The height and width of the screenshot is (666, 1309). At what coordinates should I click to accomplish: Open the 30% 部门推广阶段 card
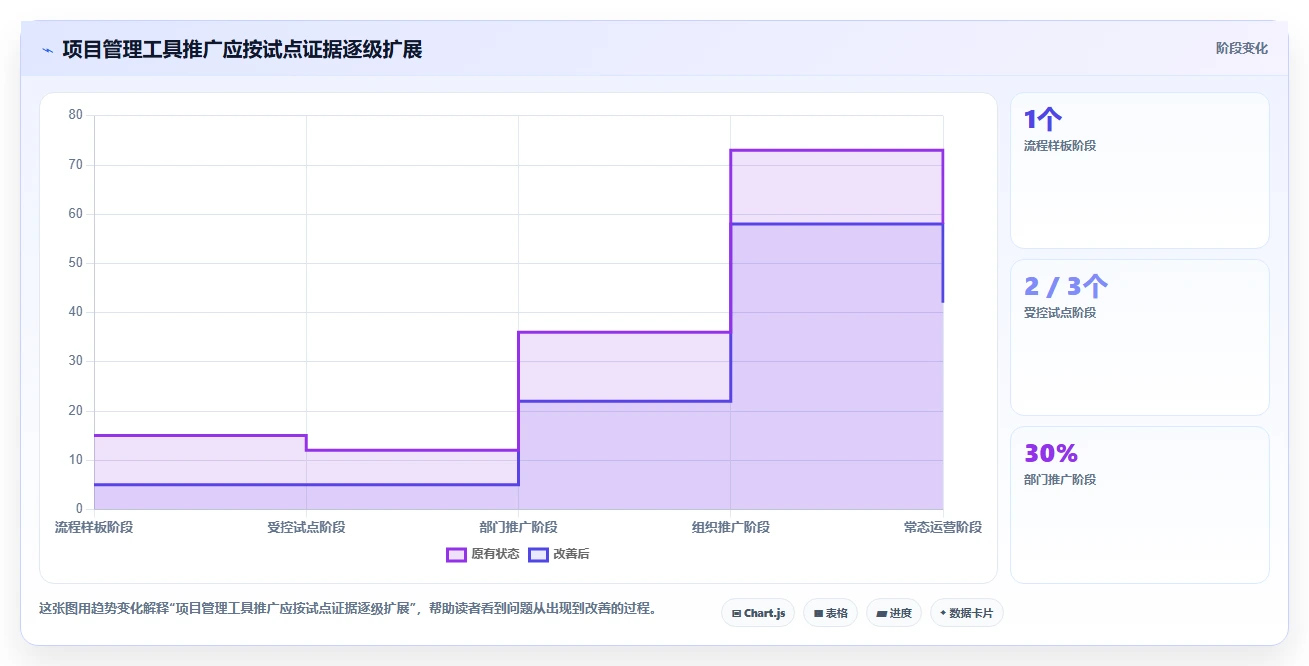coord(1140,505)
